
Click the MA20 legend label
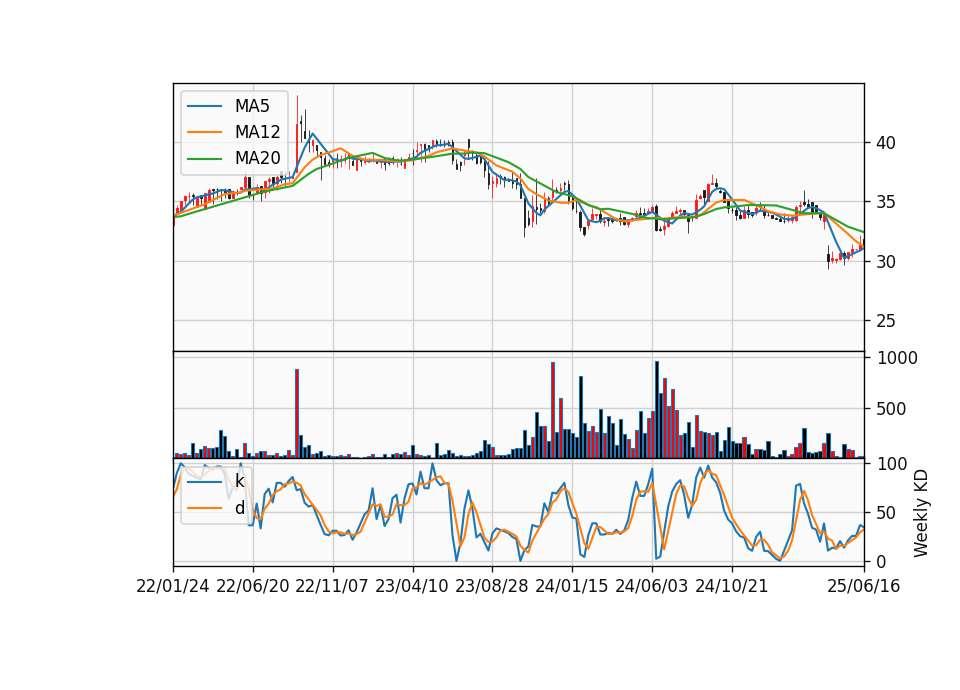(x=257, y=158)
